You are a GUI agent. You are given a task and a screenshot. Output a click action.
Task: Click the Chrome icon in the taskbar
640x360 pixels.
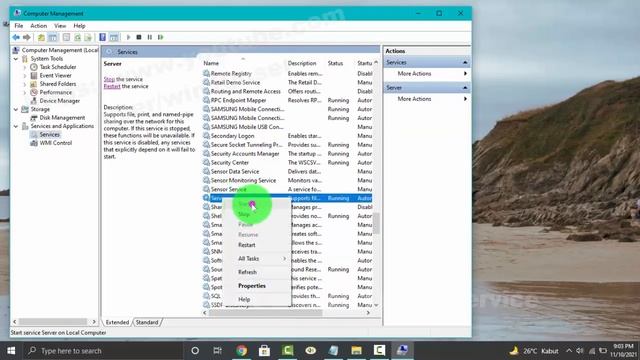point(241,351)
